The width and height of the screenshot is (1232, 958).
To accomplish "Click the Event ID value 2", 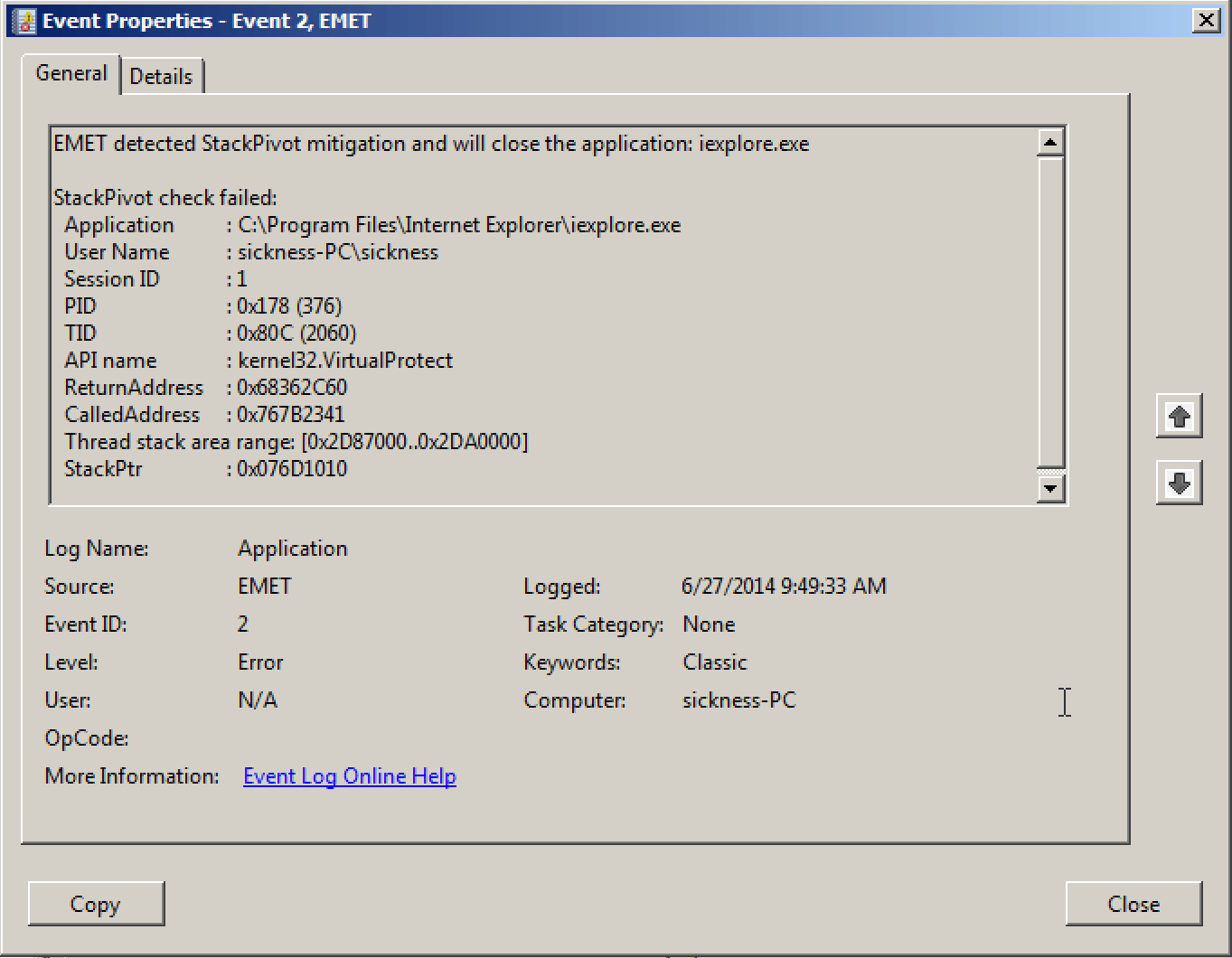I will pyautogui.click(x=242, y=624).
